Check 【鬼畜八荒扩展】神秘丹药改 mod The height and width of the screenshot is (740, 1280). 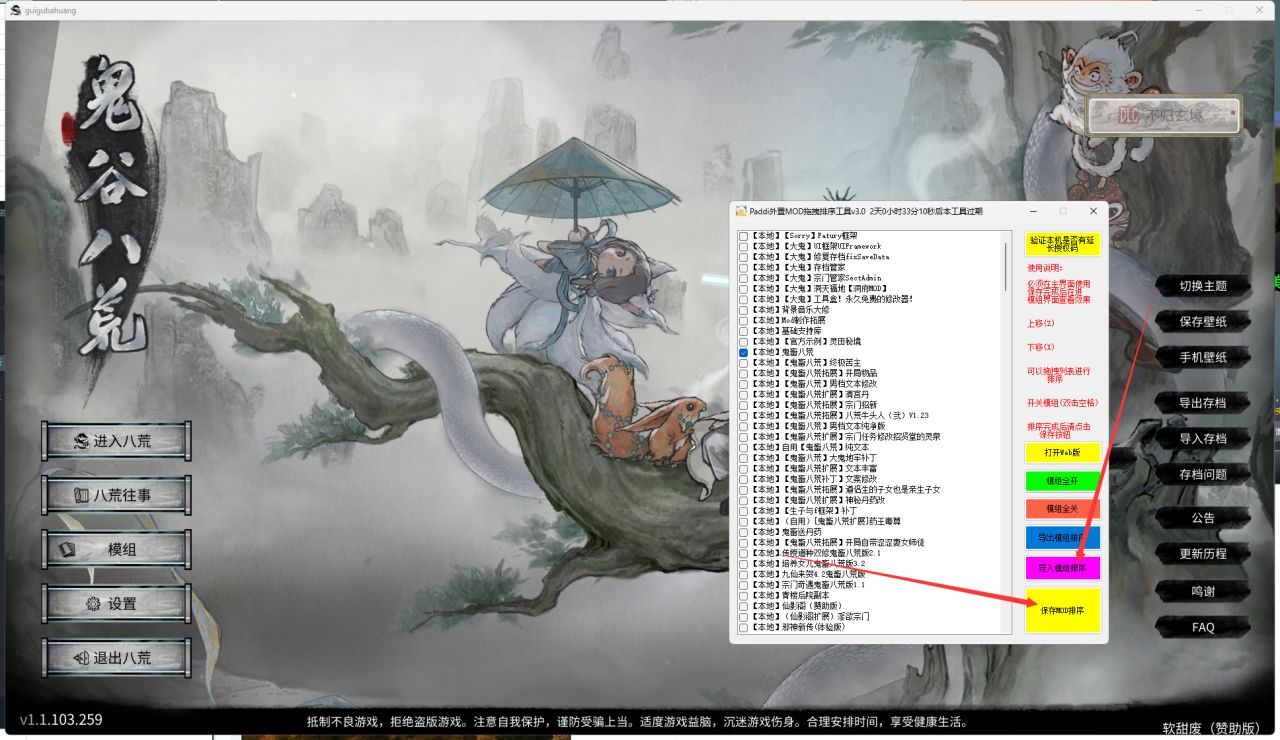tap(744, 500)
